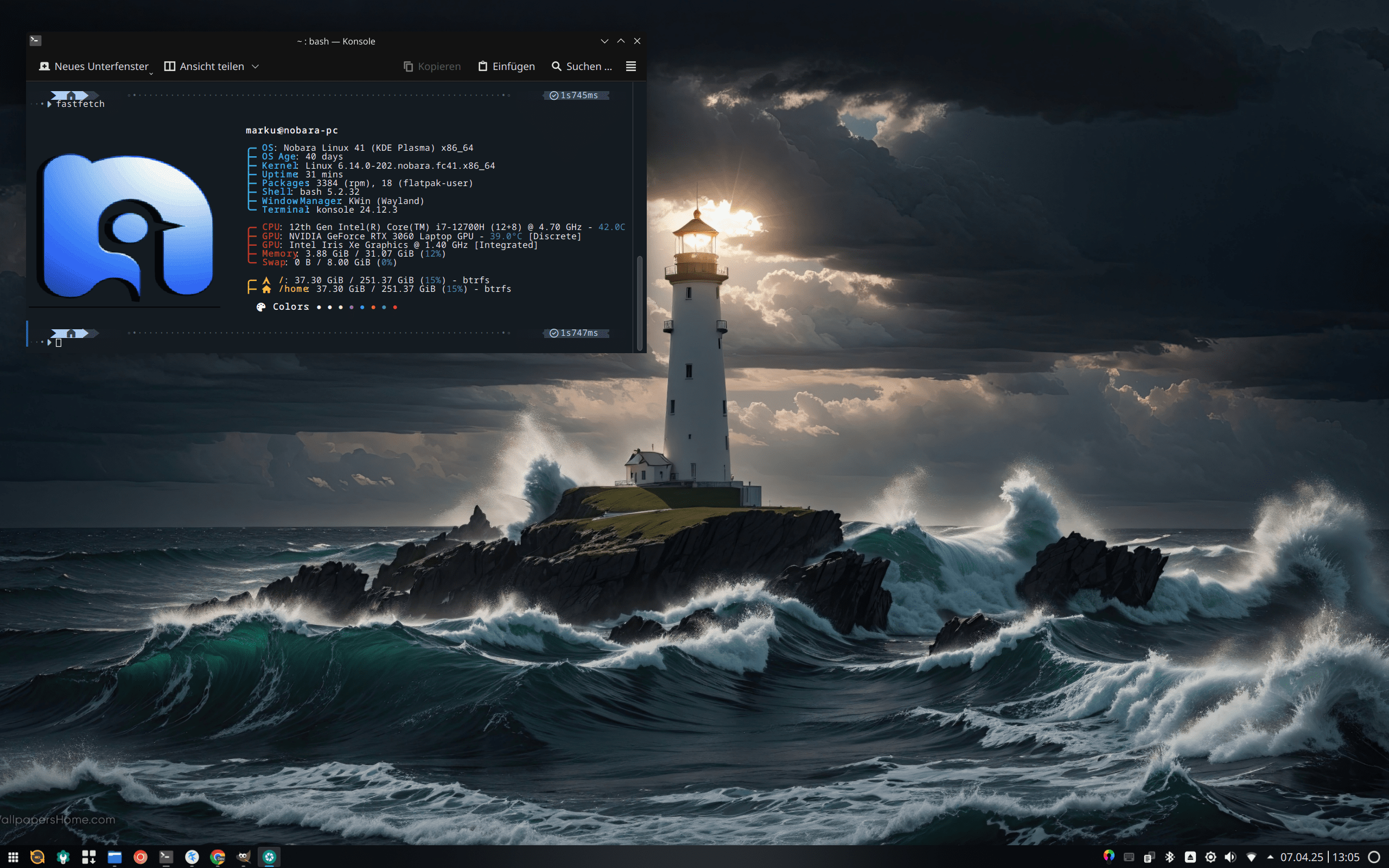This screenshot has width=1389, height=868.
Task: Open Chrome Dev from the taskbar
Action: (218, 857)
